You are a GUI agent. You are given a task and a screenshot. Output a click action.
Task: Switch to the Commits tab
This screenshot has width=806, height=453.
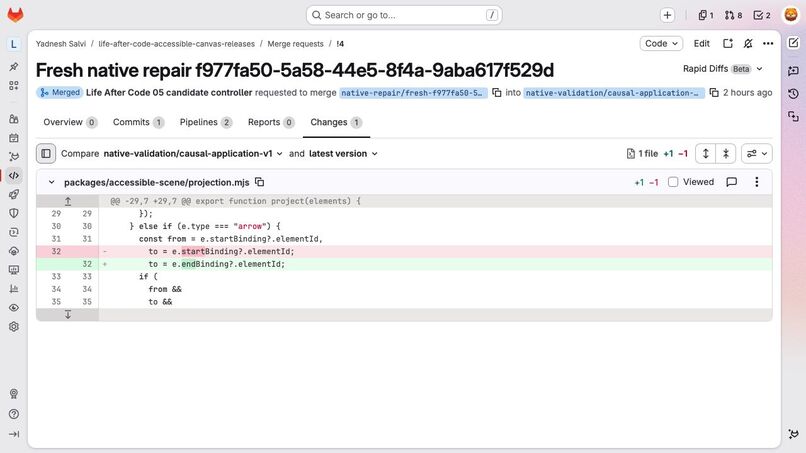click(x=138, y=122)
